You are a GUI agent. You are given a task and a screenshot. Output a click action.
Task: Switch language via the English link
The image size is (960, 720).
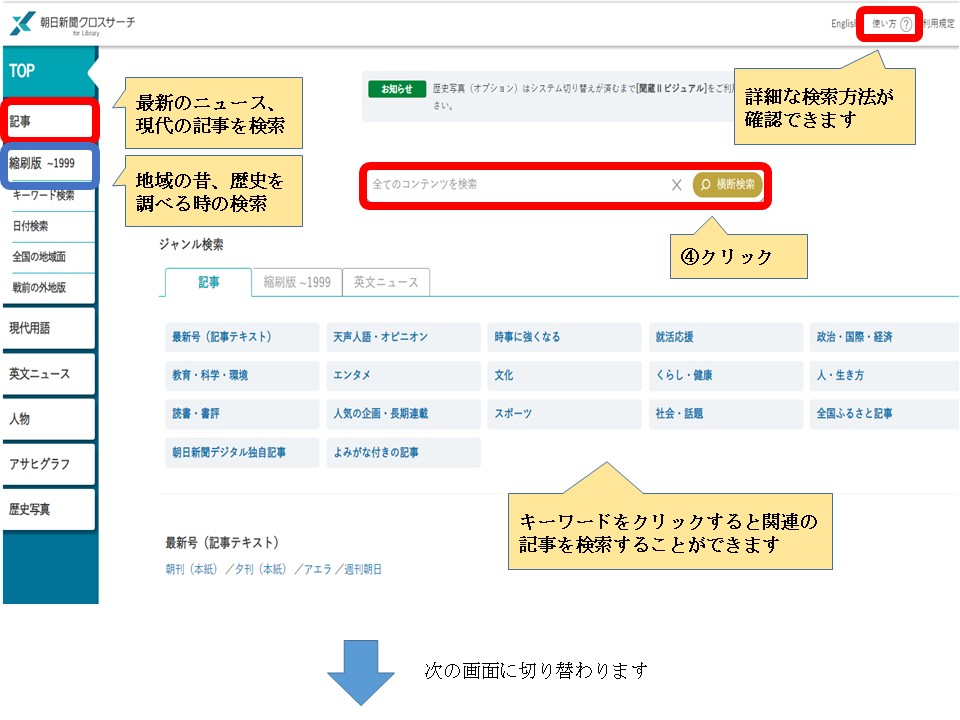(842, 24)
